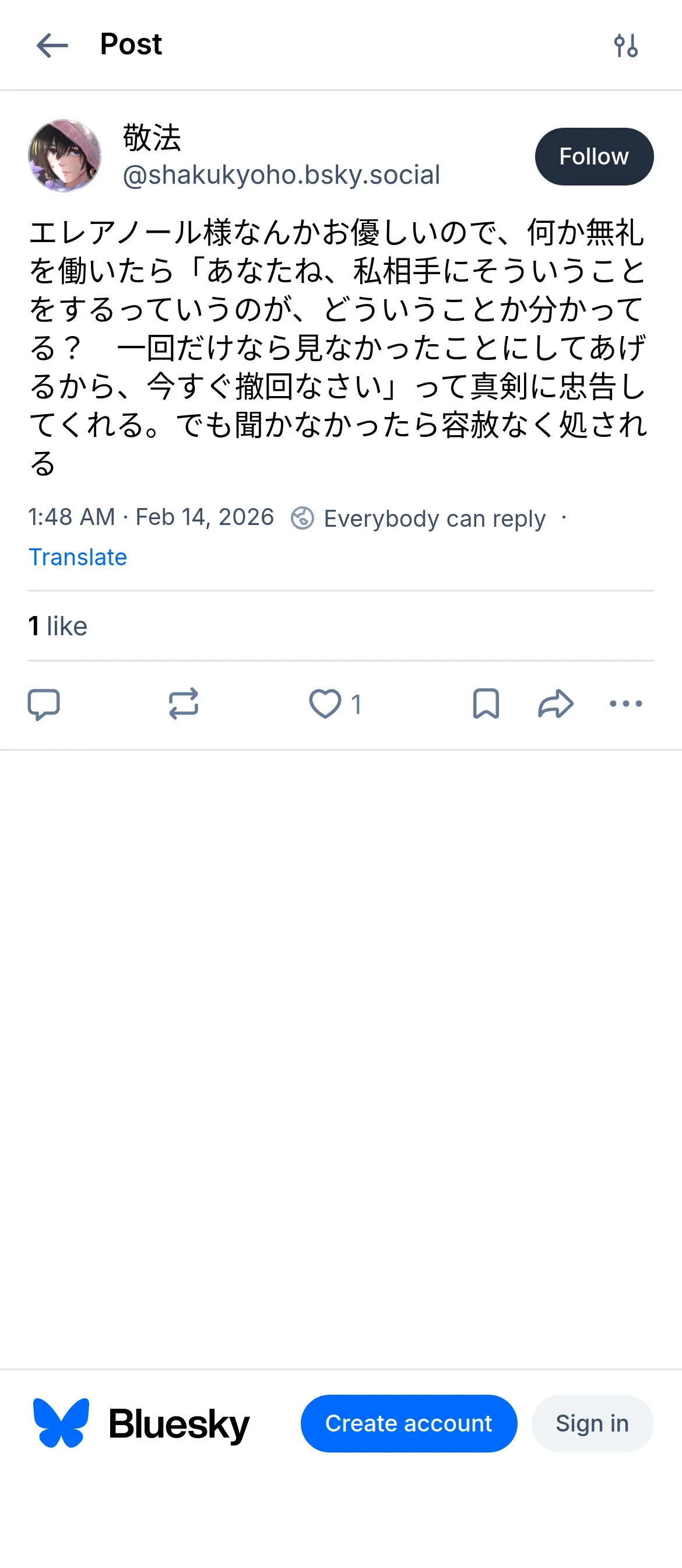
Task: Click the Bluesky wordmark text
Action: coord(179,1424)
